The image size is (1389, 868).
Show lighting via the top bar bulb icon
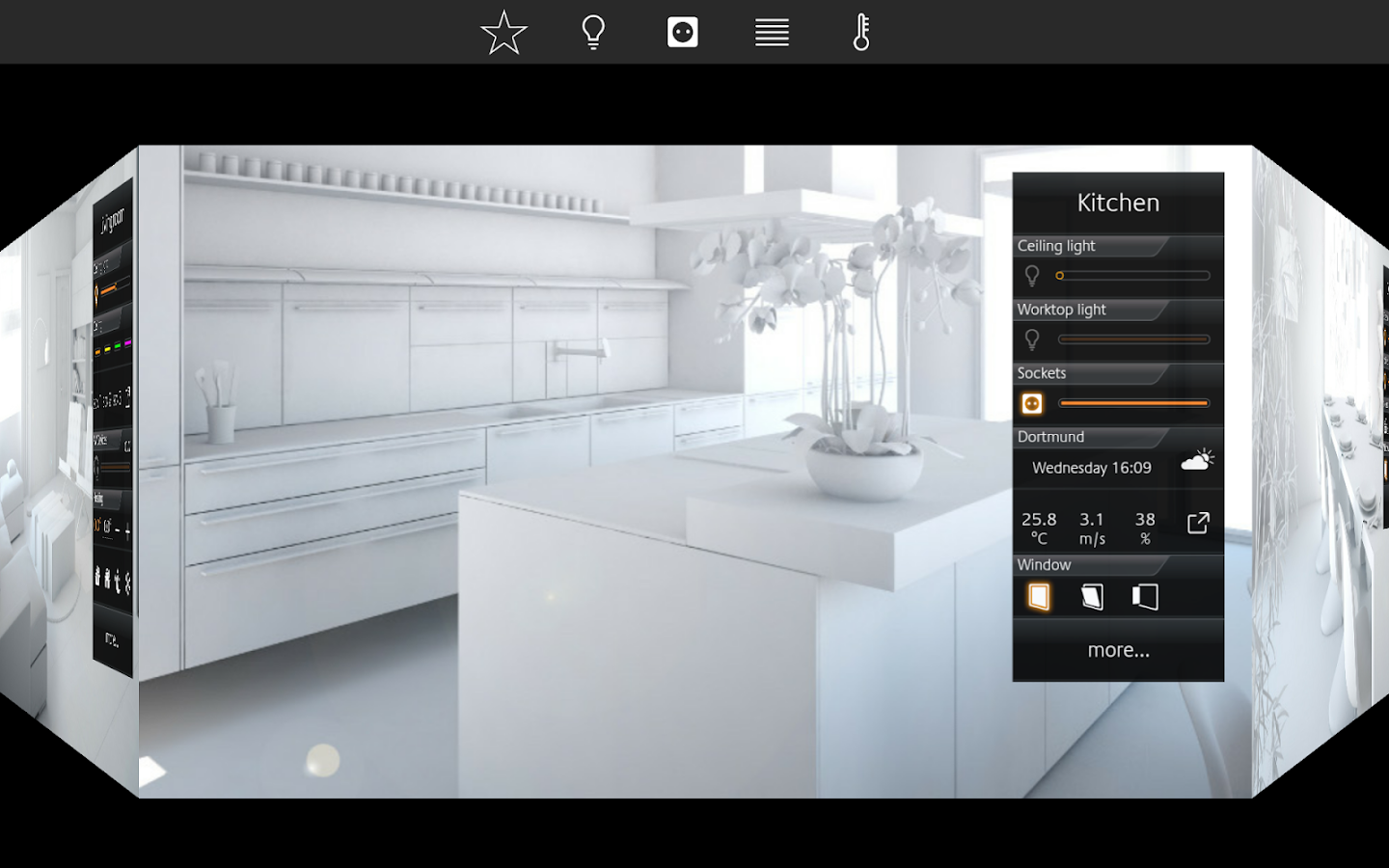coord(593,32)
